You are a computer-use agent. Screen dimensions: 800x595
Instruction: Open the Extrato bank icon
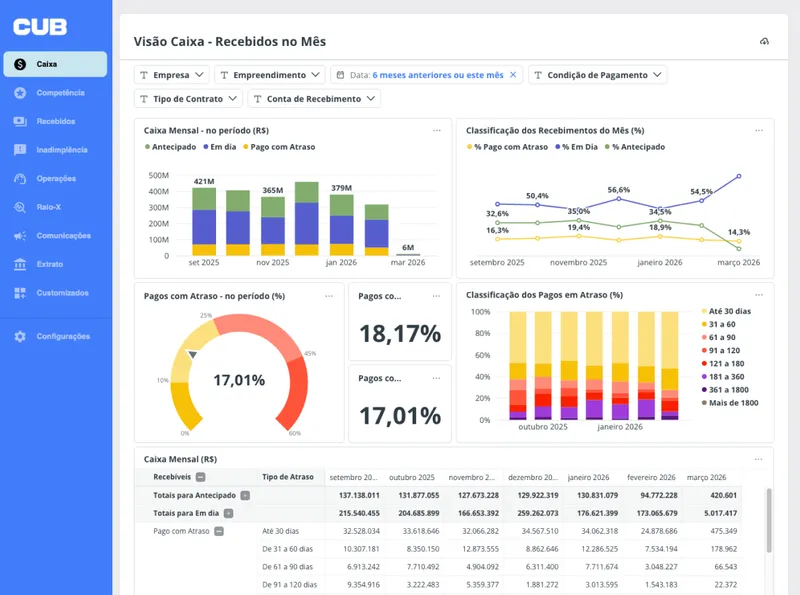20,264
